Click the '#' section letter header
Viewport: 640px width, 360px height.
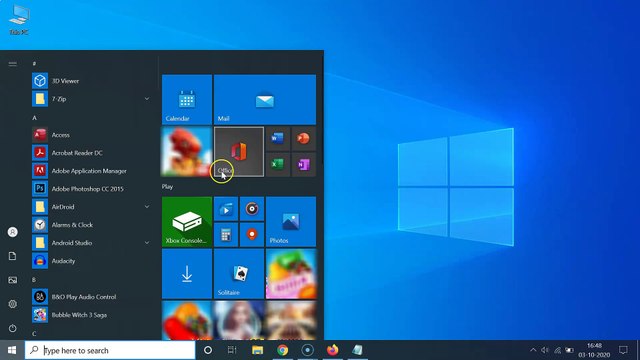[x=34, y=64]
